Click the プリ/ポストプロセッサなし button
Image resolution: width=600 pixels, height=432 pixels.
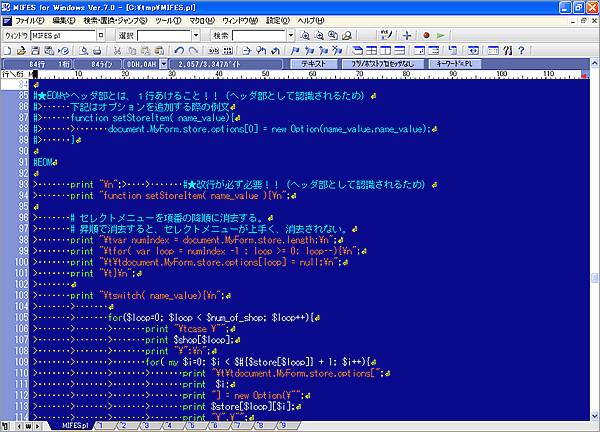383,64
